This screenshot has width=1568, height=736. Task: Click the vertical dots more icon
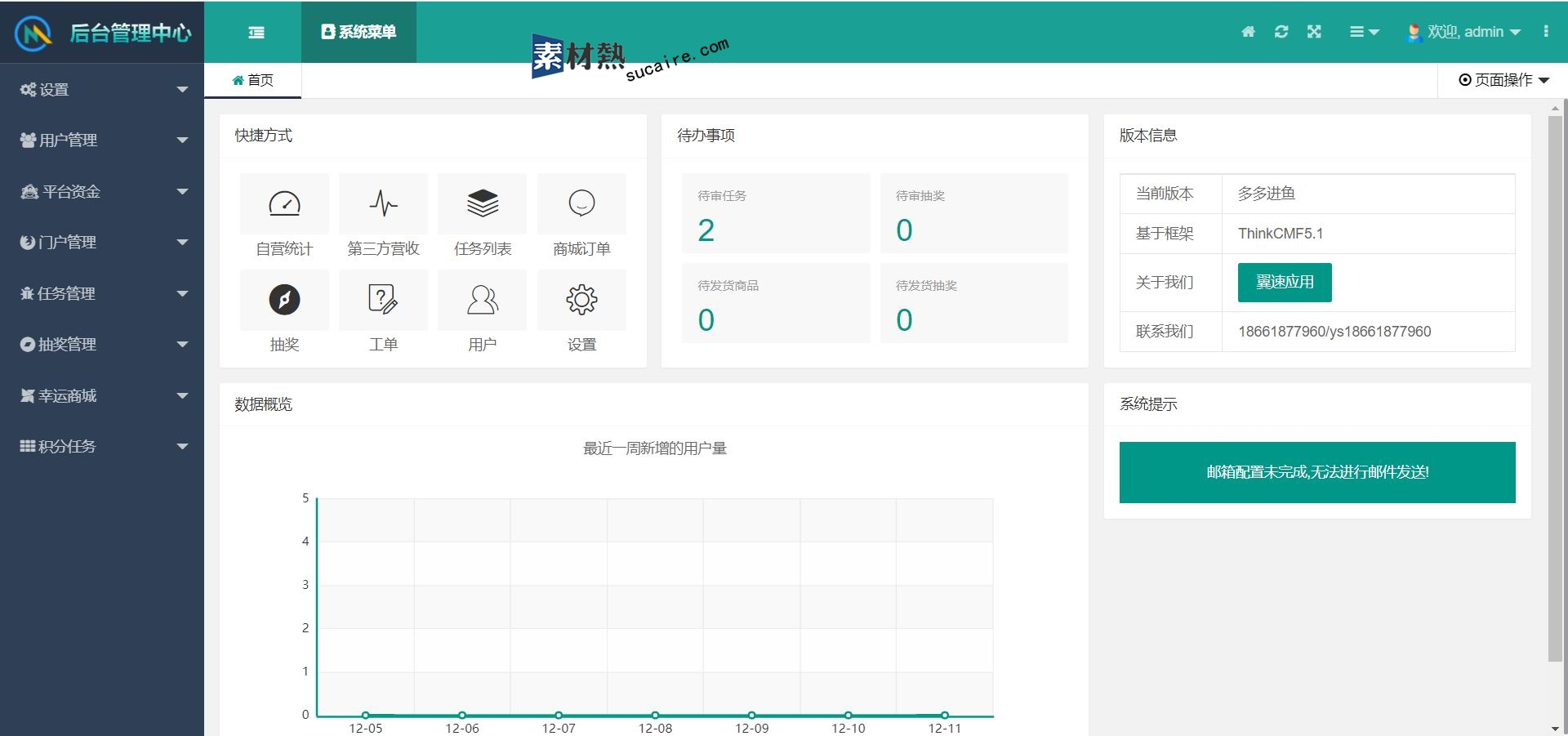pyautogui.click(x=1546, y=32)
